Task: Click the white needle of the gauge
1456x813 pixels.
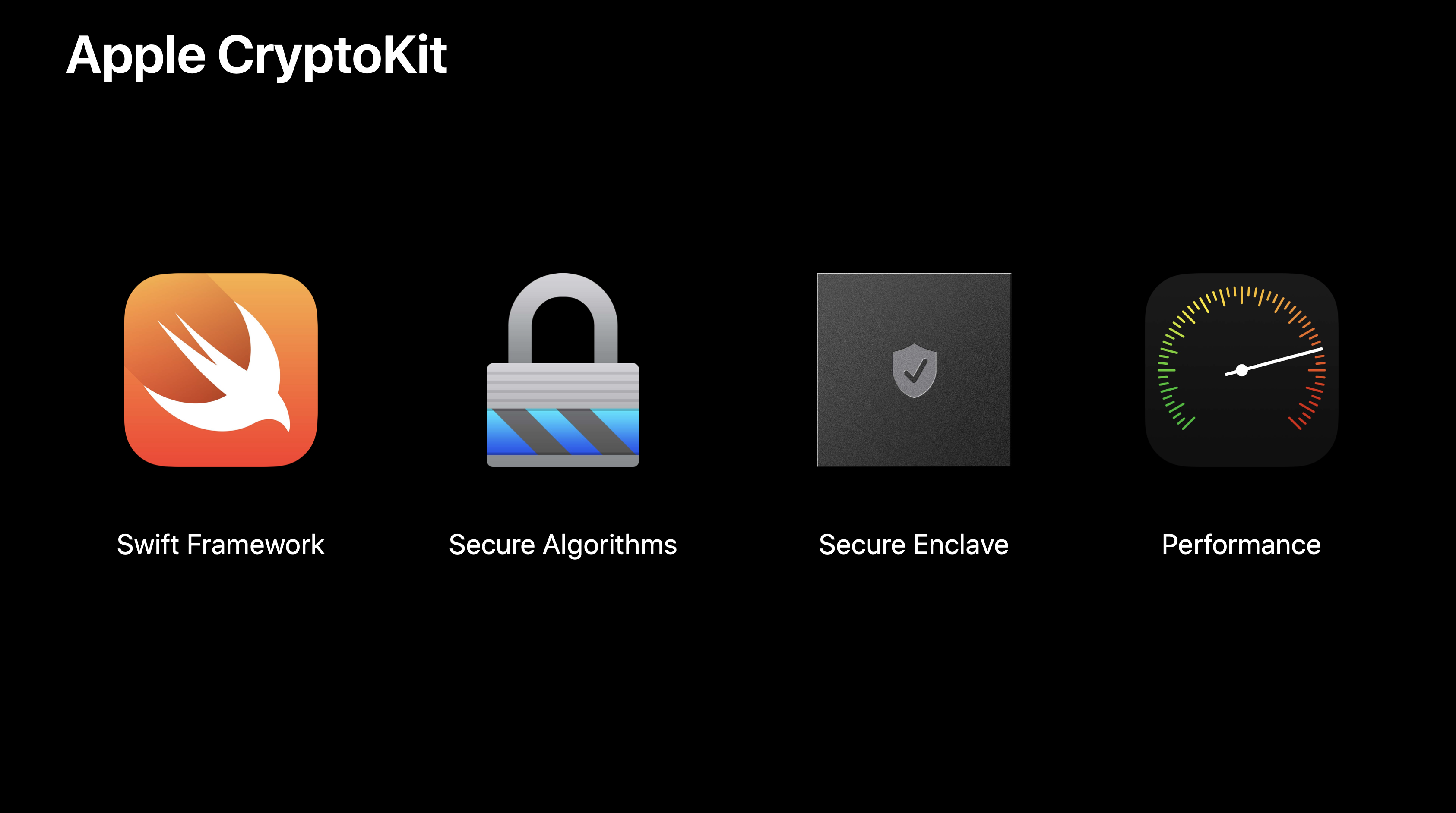Action: (x=1275, y=362)
